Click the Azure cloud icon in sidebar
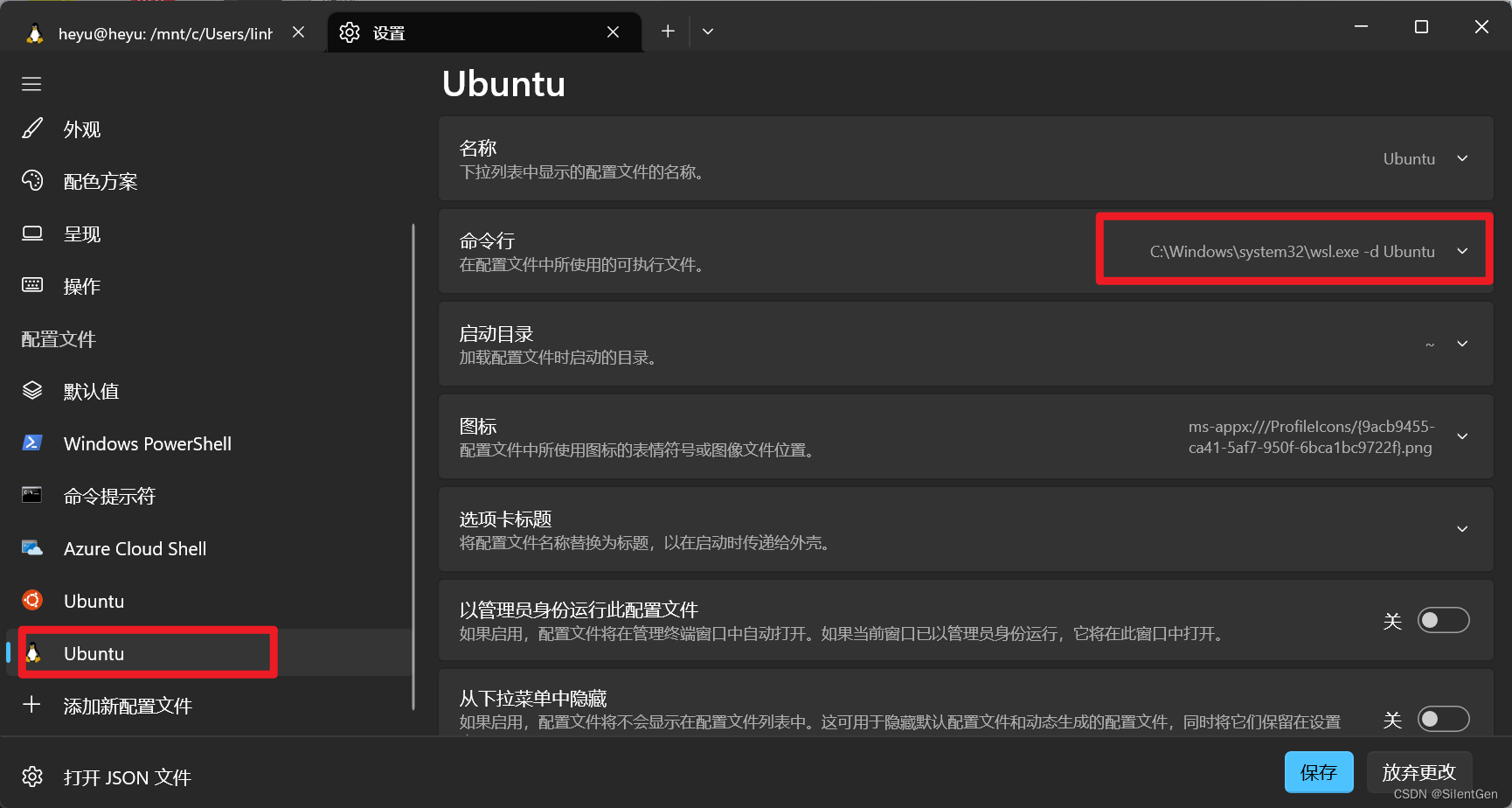 32,548
